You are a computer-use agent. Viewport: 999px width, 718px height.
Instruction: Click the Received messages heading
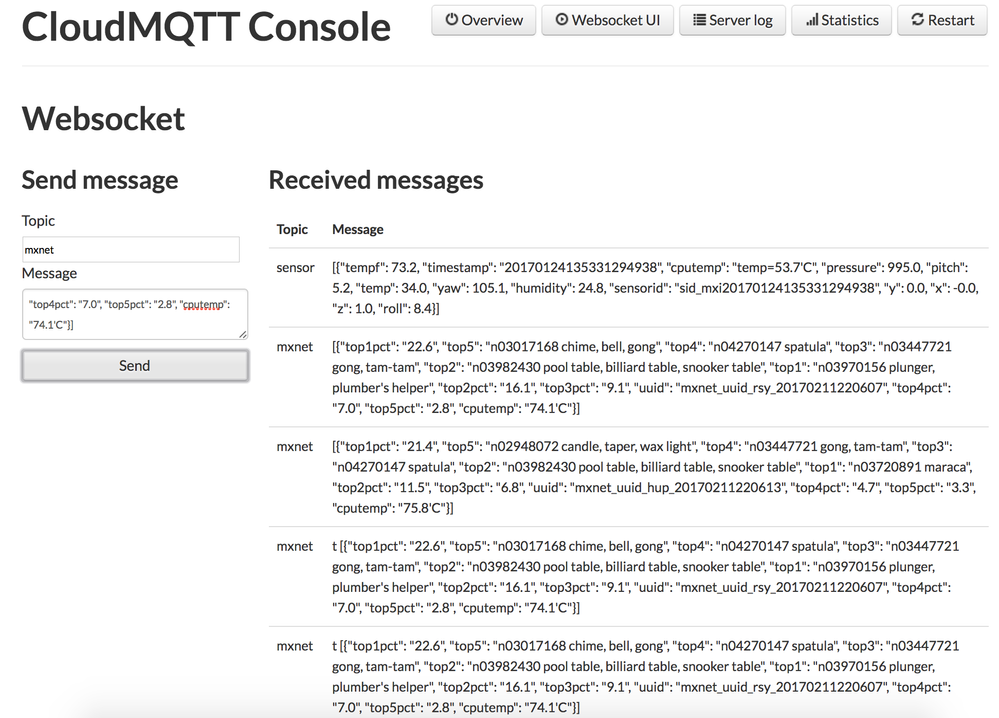tap(375, 180)
